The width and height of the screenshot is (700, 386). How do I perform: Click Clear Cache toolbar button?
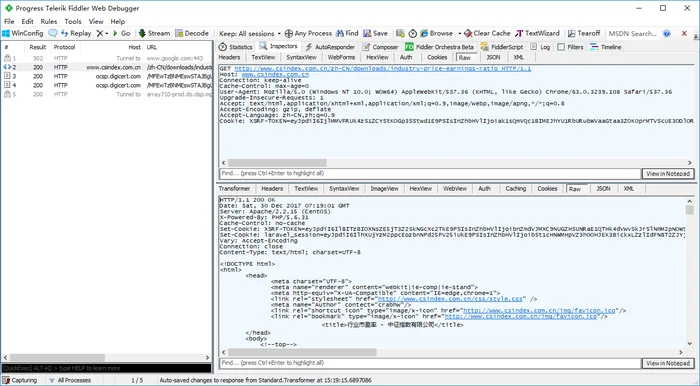pos(487,33)
